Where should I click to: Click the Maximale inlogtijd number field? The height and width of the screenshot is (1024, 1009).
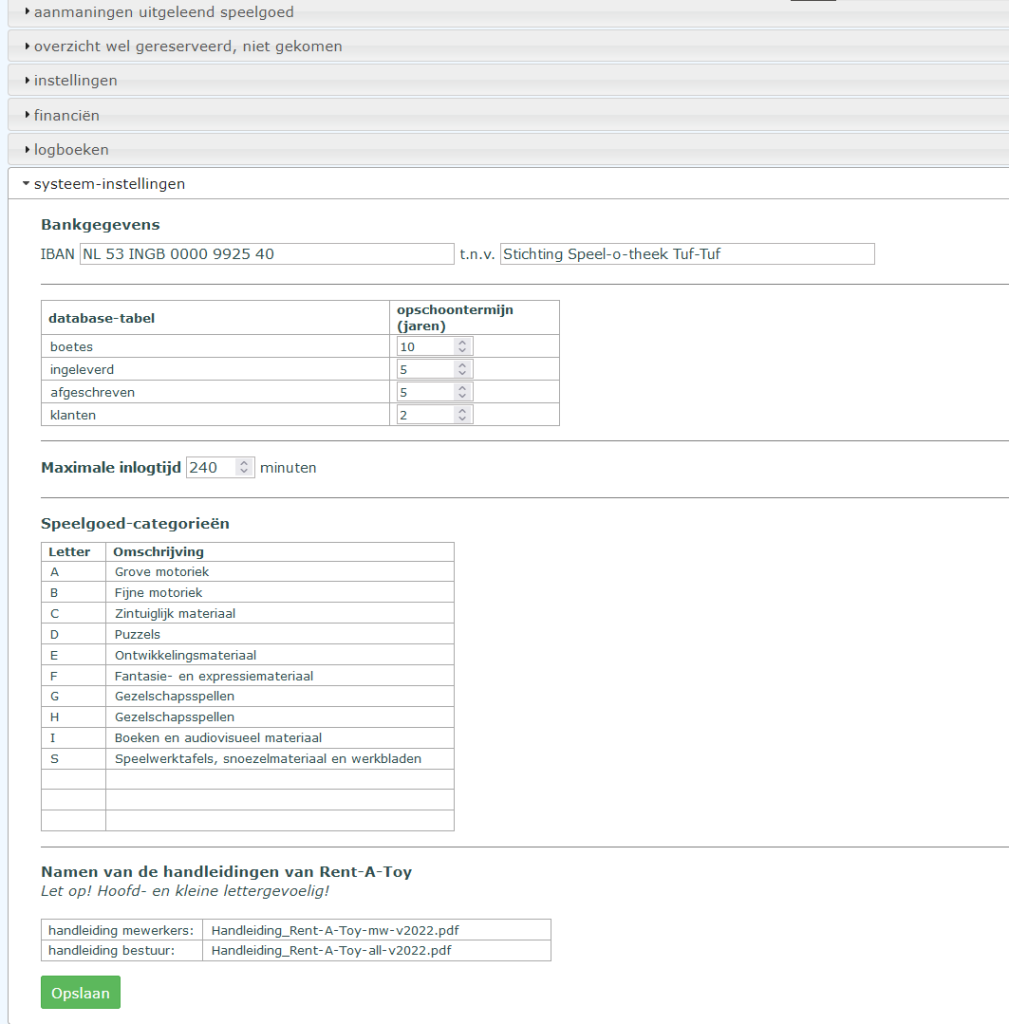tap(220, 468)
